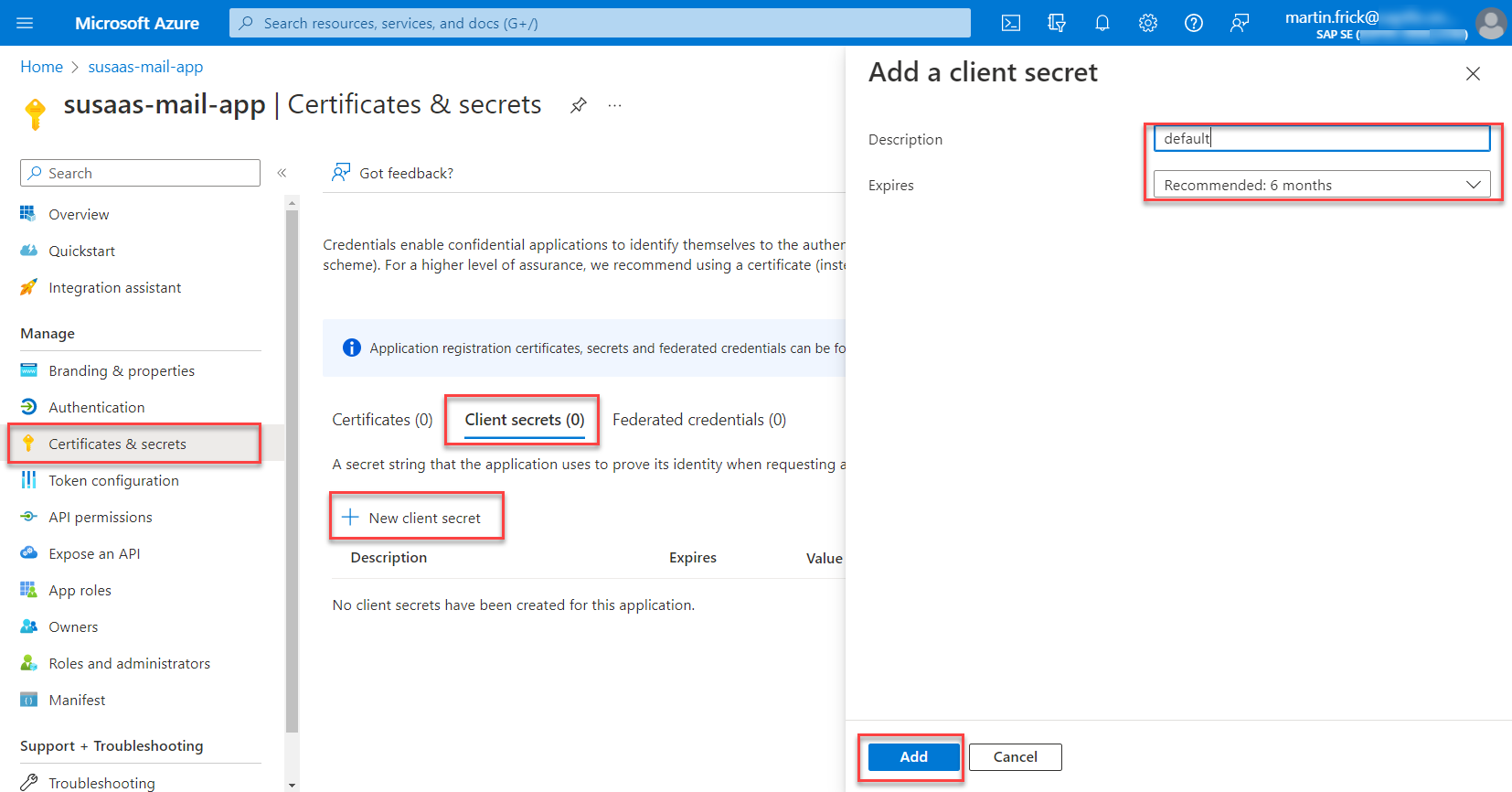Click the App roles icon
The width and height of the screenshot is (1512, 792).
coord(28,590)
